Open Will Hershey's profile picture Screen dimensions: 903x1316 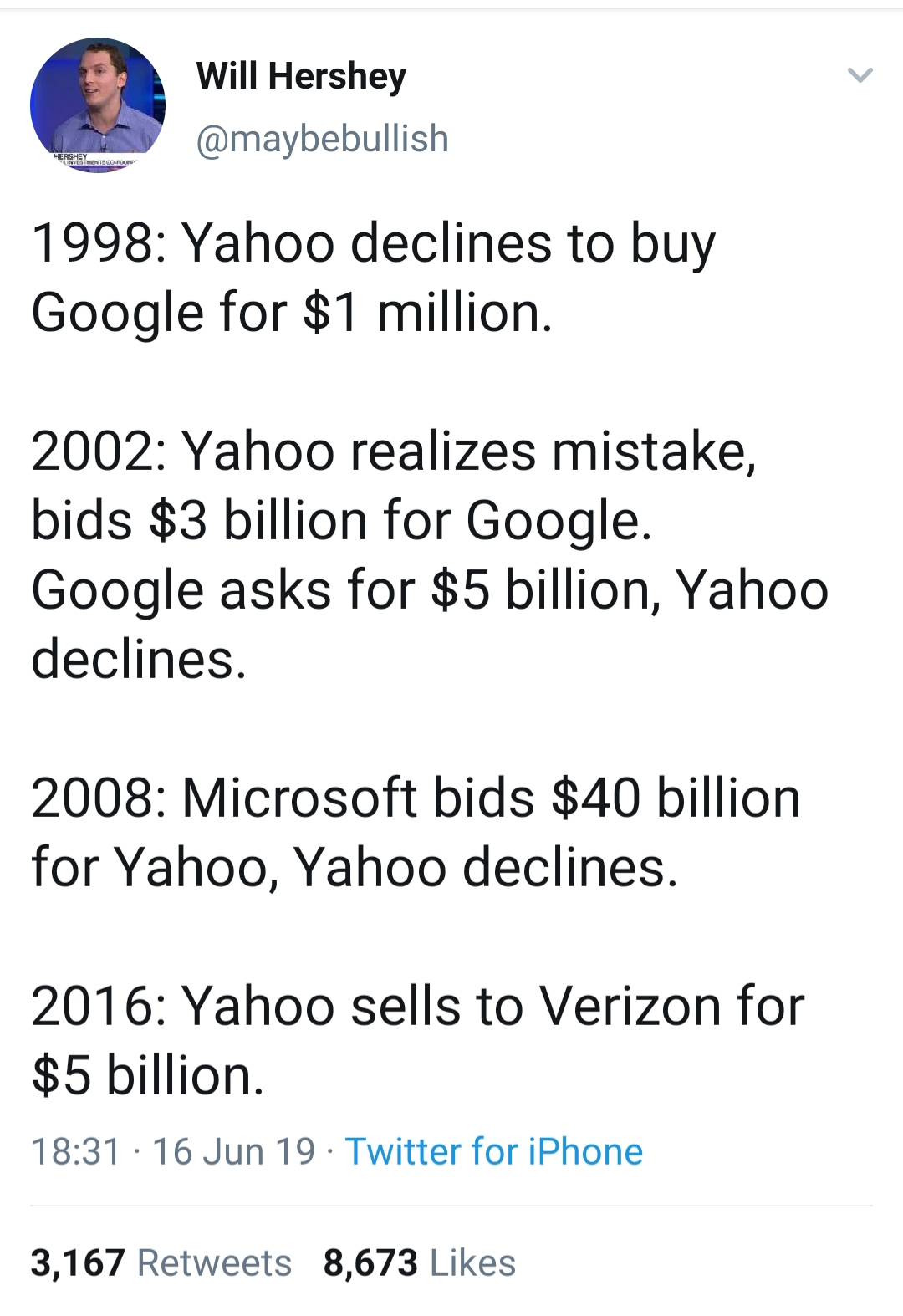98,105
